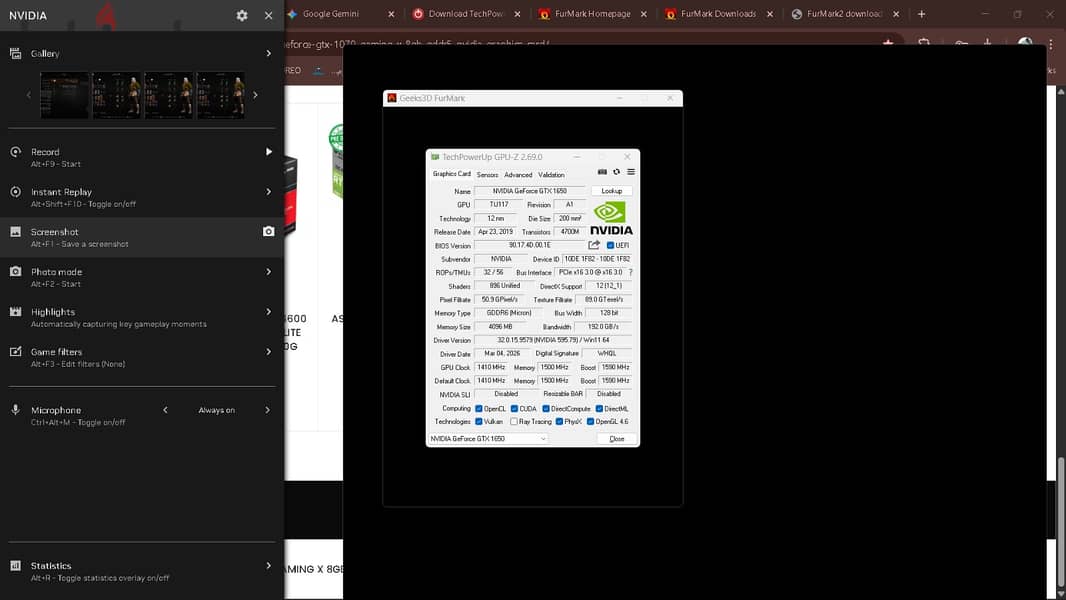
Task: Expand Photo mode chevron
Action: click(269, 271)
